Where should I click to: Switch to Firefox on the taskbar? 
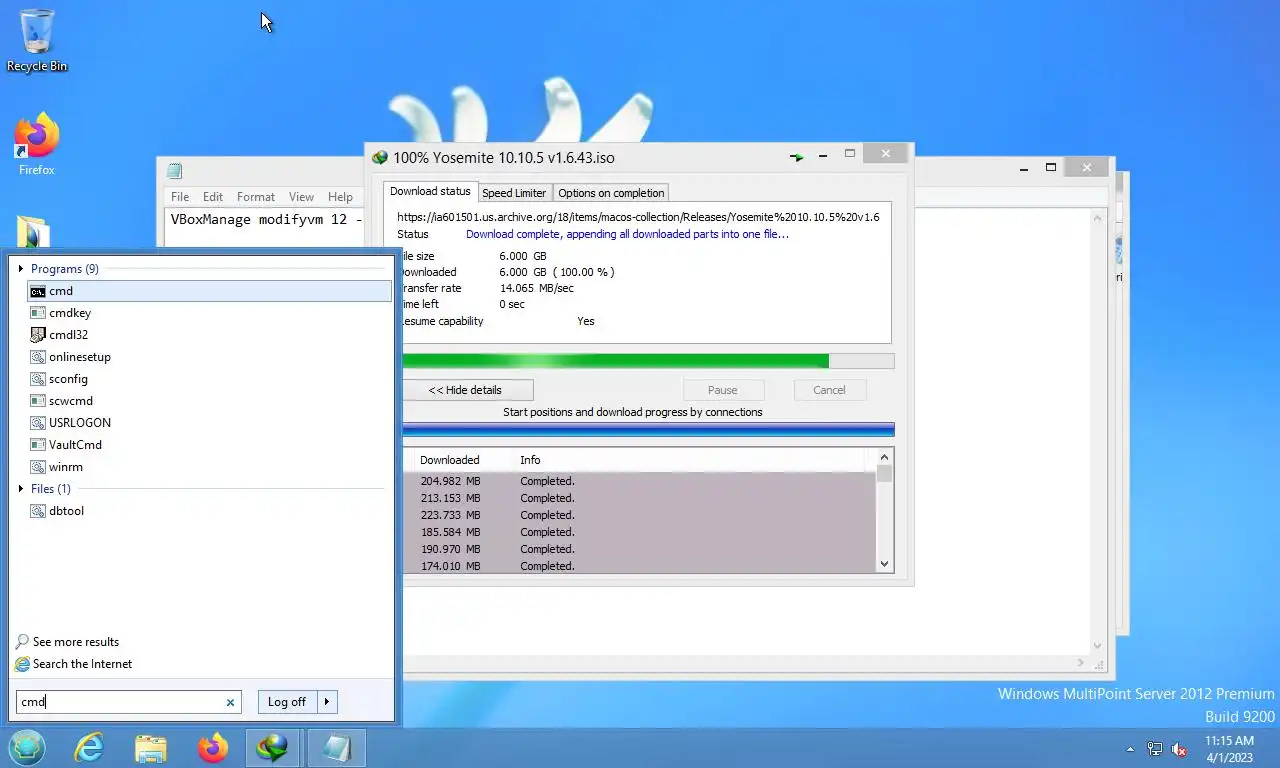click(213, 748)
